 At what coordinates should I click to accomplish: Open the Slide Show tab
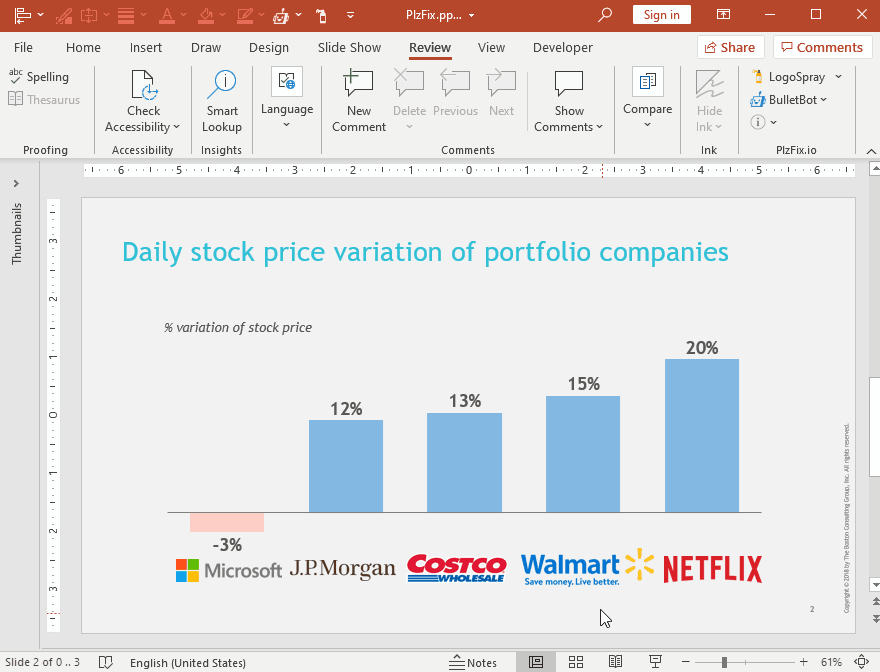pos(349,47)
